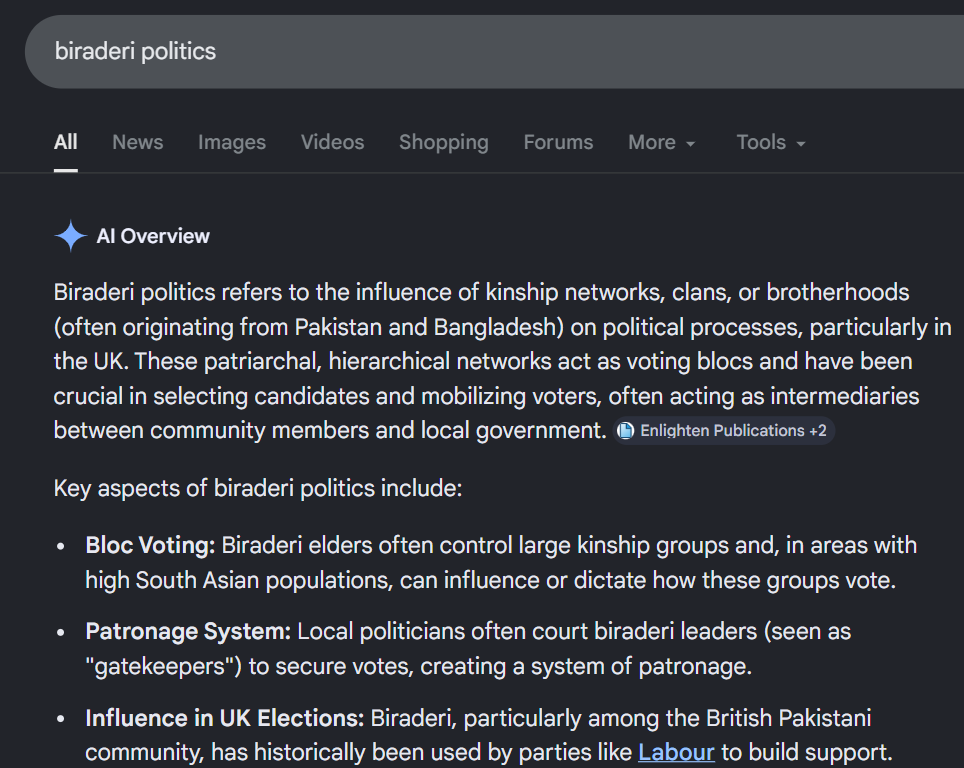Click the Influence in UK Elections heading
This screenshot has width=964, height=768.
point(225,718)
